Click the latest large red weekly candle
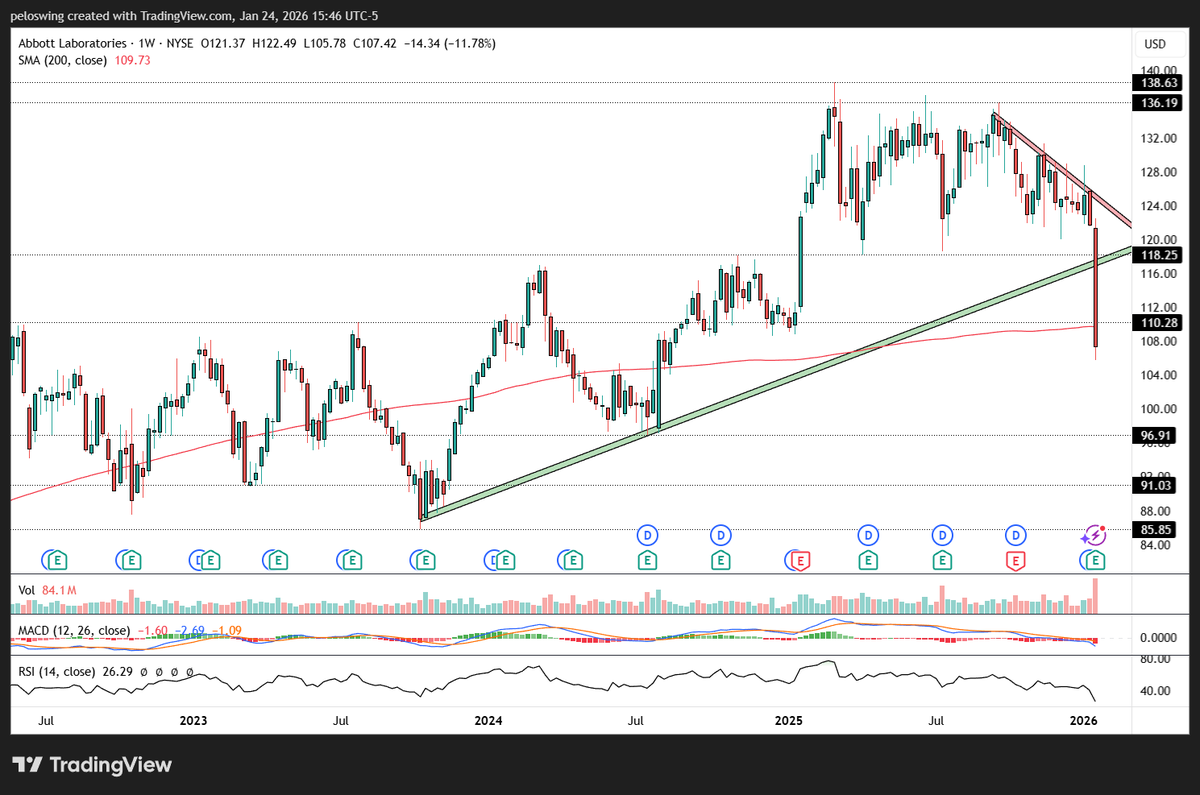Viewport: 1200px width, 795px height. click(1097, 288)
